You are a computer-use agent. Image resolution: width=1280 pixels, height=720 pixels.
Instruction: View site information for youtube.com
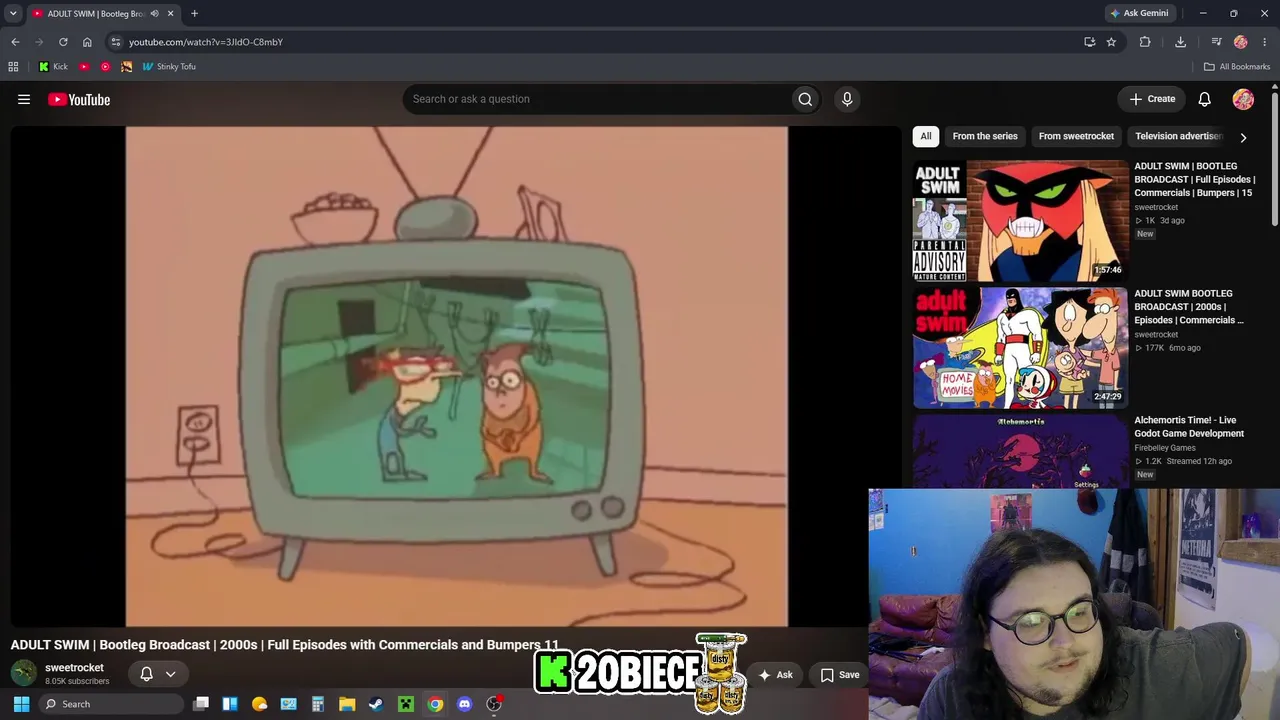click(116, 42)
